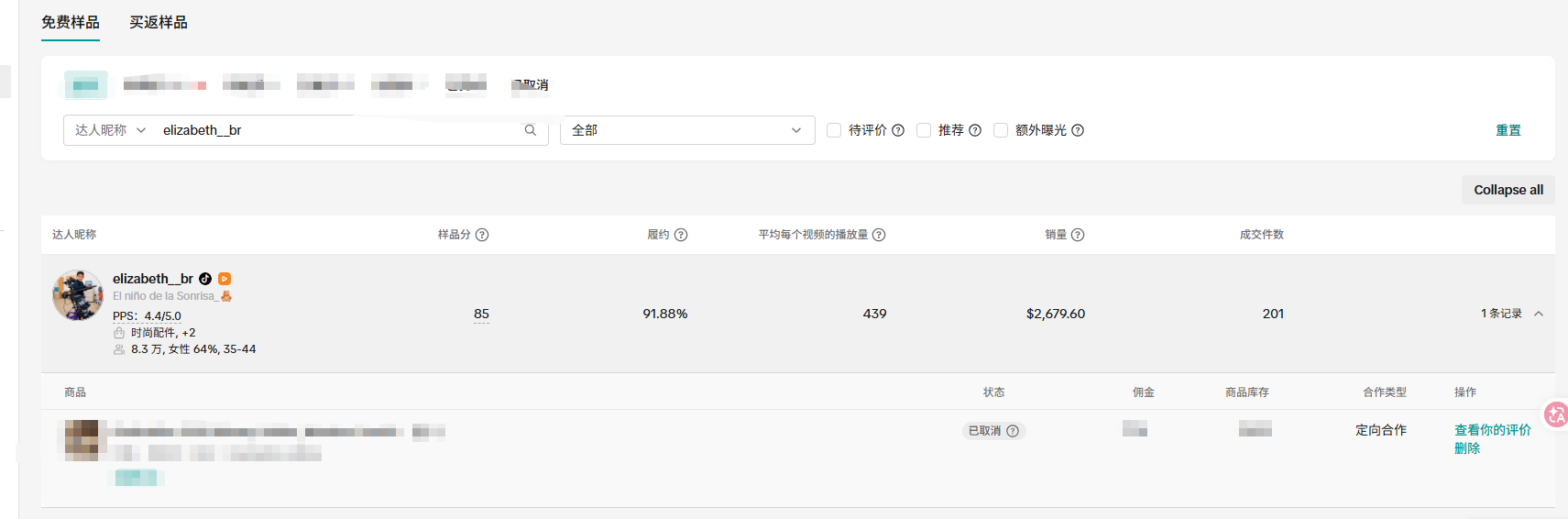Show 销量 column info tooltip
The height and width of the screenshot is (519, 1568).
1078,235
